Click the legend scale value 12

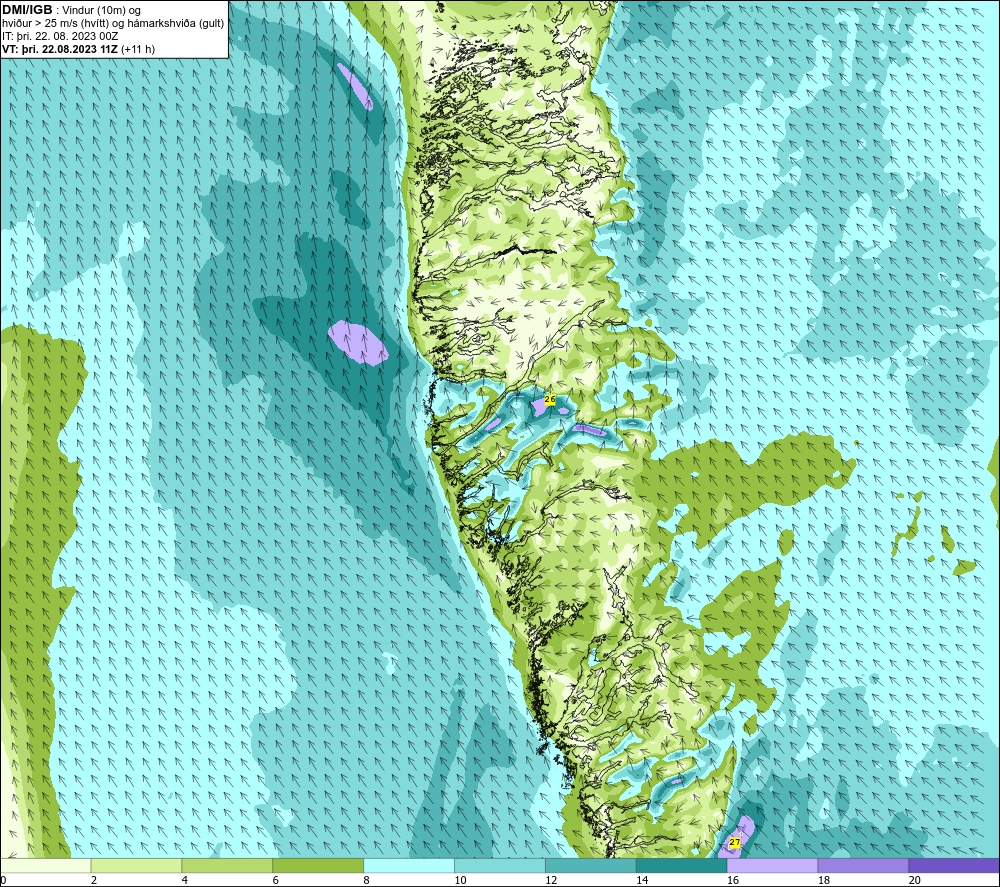click(551, 881)
